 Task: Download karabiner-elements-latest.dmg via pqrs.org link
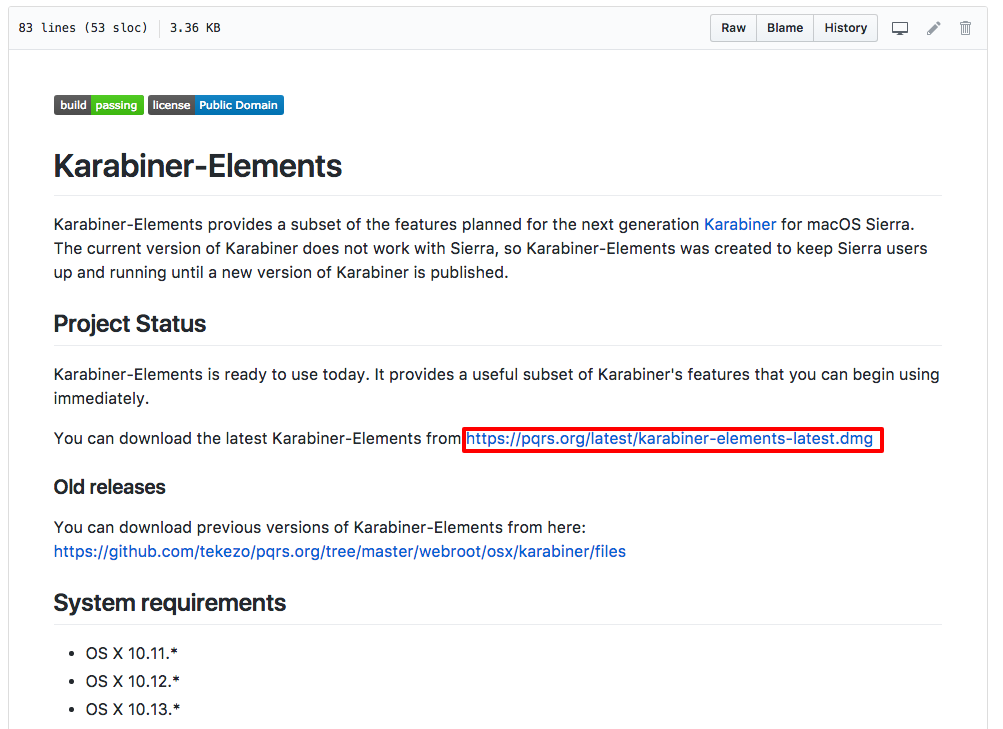pos(669,439)
